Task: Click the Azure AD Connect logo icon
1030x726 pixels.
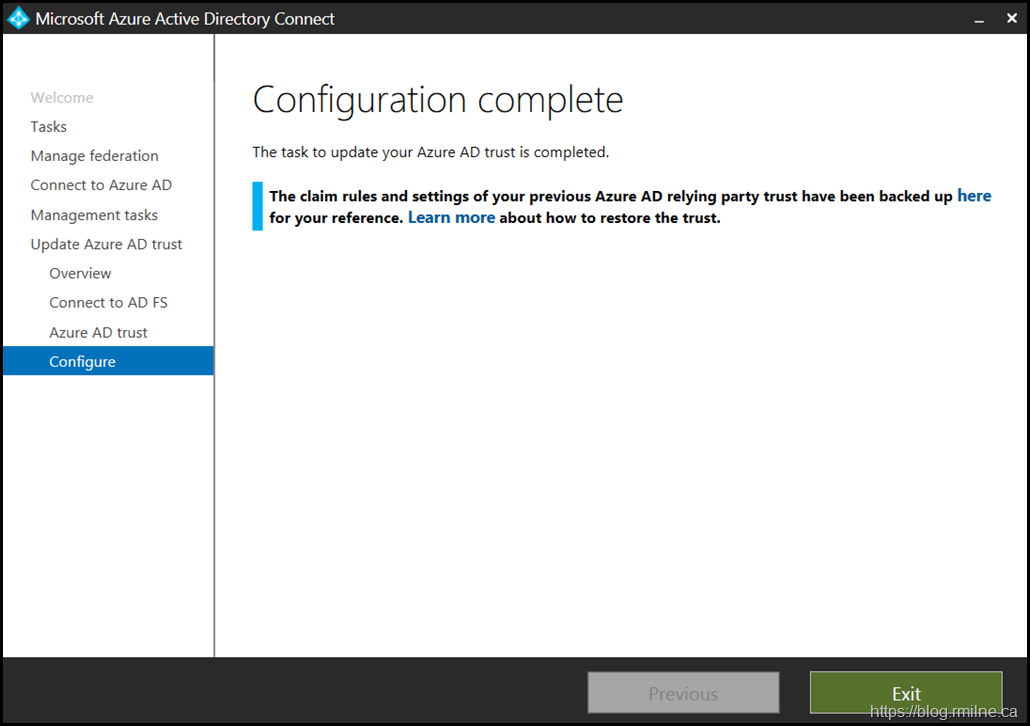Action: [x=18, y=18]
